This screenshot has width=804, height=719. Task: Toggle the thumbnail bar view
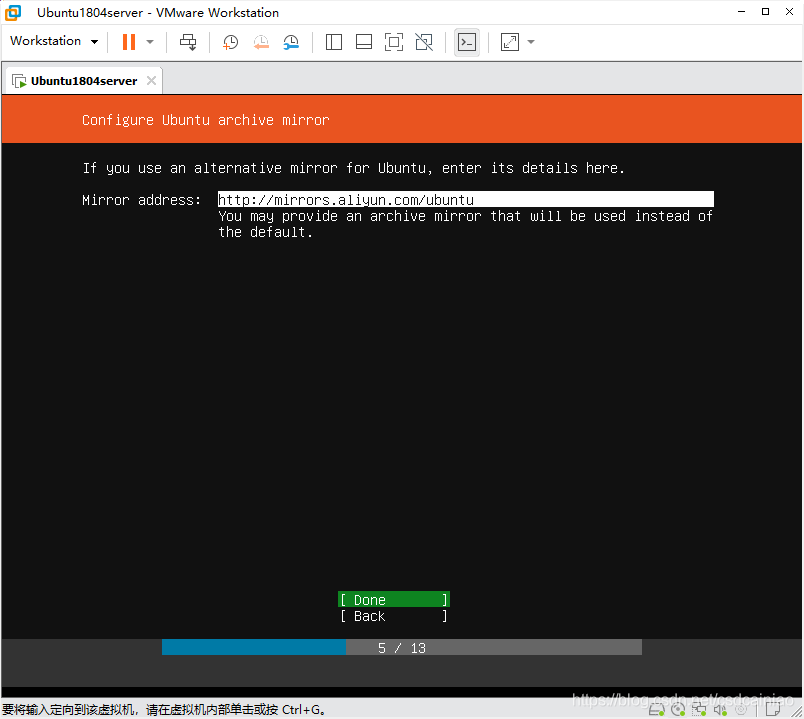click(364, 42)
